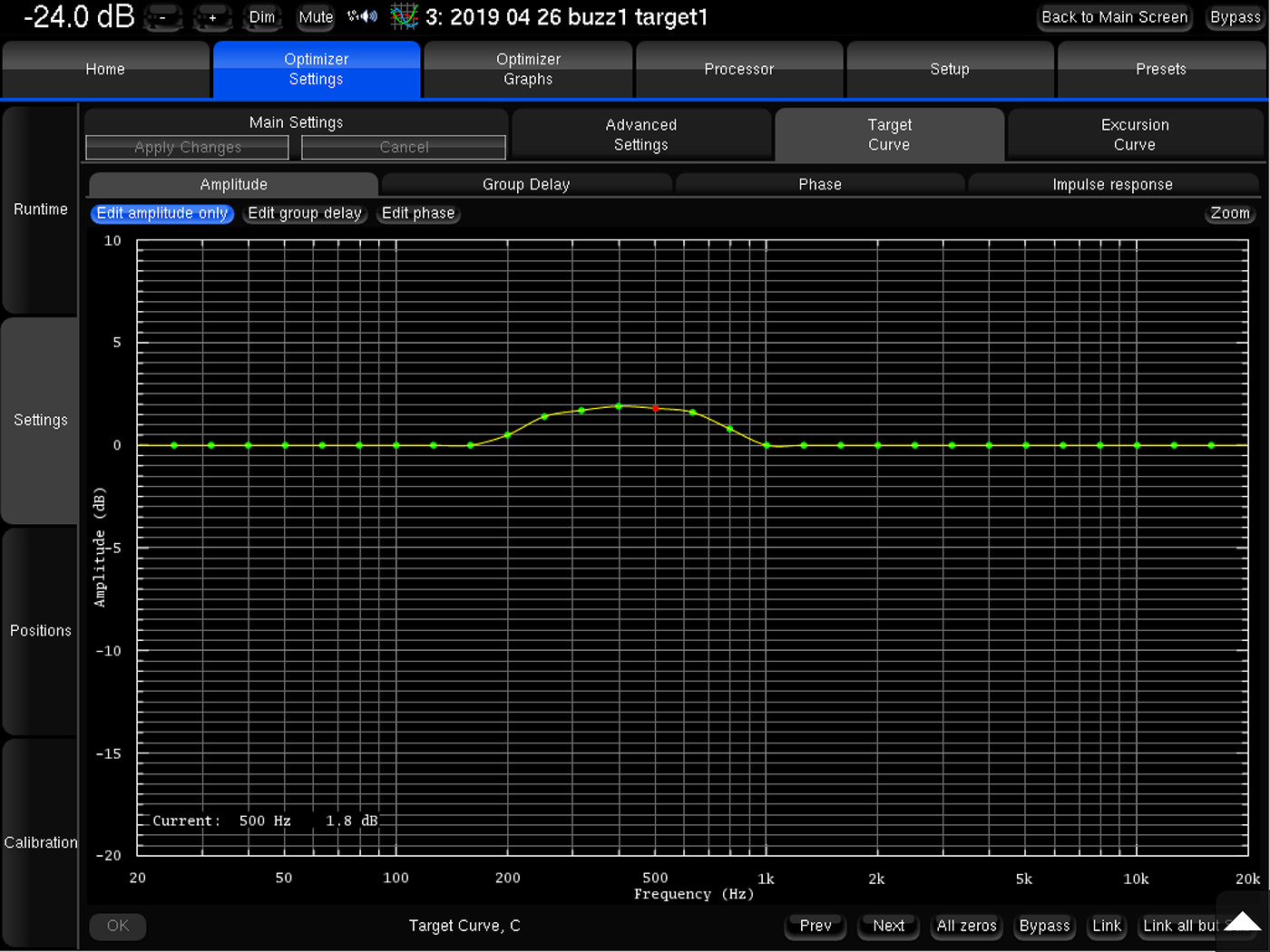Select Edit group delay mode

pos(305,213)
